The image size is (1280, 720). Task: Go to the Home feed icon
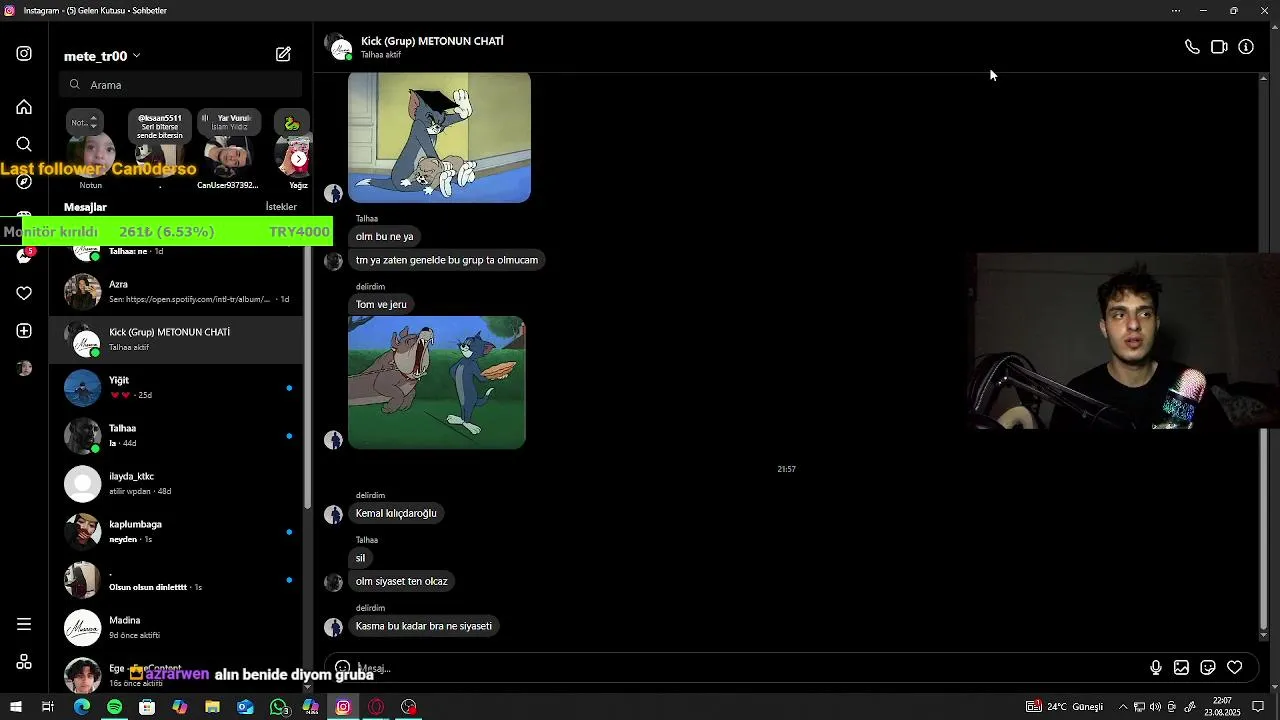(24, 107)
